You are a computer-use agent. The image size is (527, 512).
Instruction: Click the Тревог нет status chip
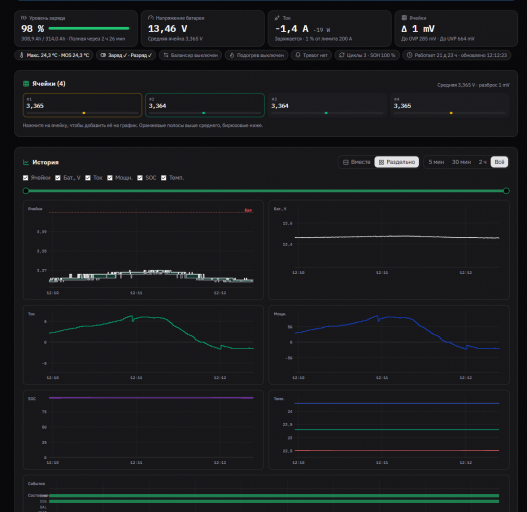pyautogui.click(x=311, y=55)
